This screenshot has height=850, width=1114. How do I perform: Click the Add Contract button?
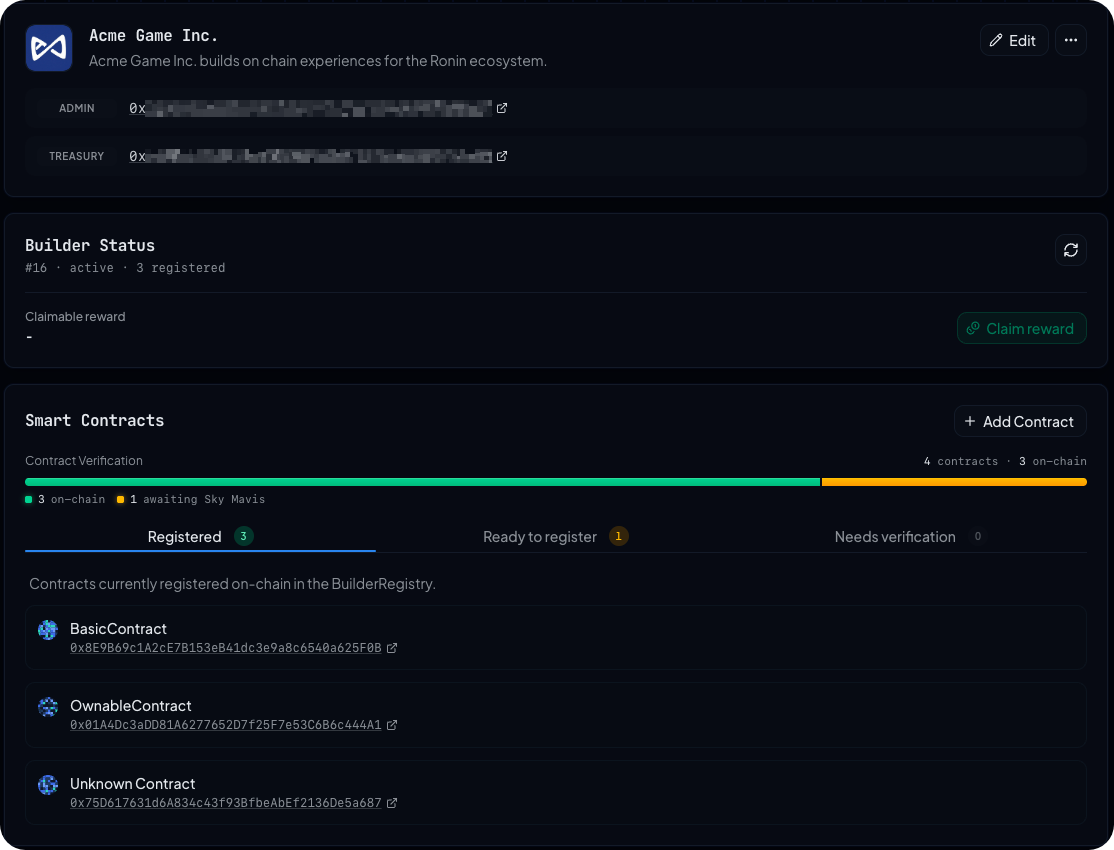pos(1020,421)
